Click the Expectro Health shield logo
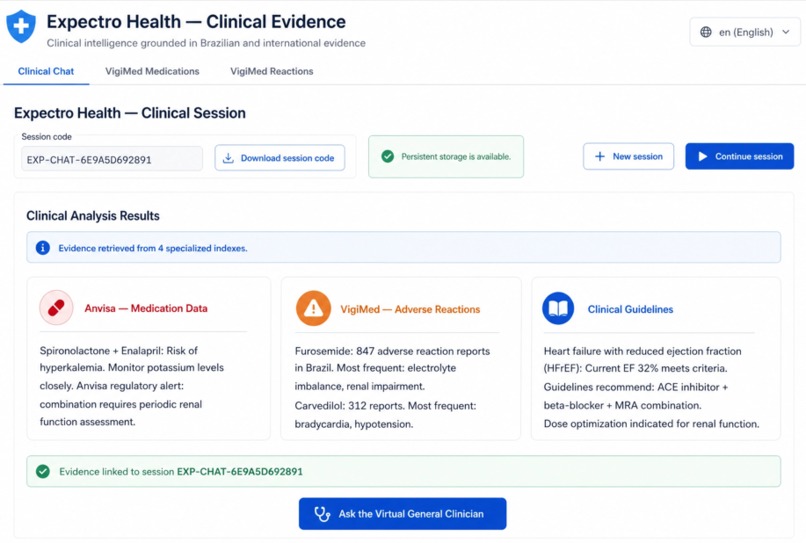Screen dimensions: 806x543 click(x=21, y=26)
